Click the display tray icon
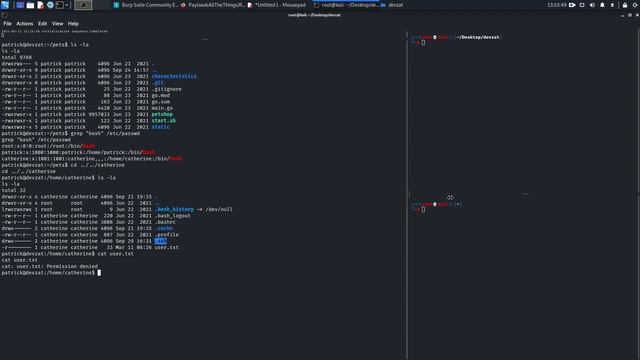The width and height of the screenshot is (640, 360). click(582, 5)
